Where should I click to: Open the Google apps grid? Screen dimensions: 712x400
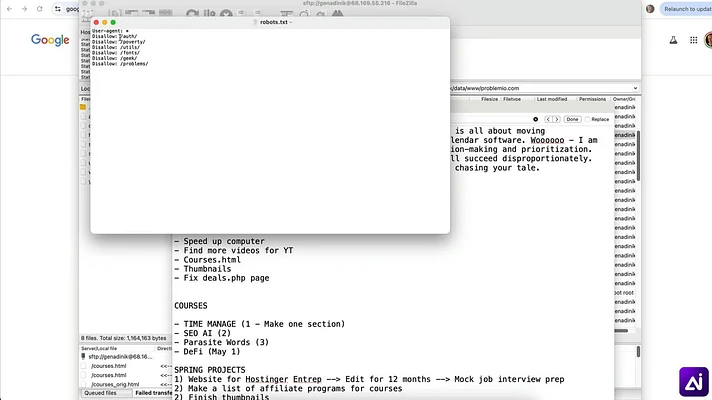point(693,40)
